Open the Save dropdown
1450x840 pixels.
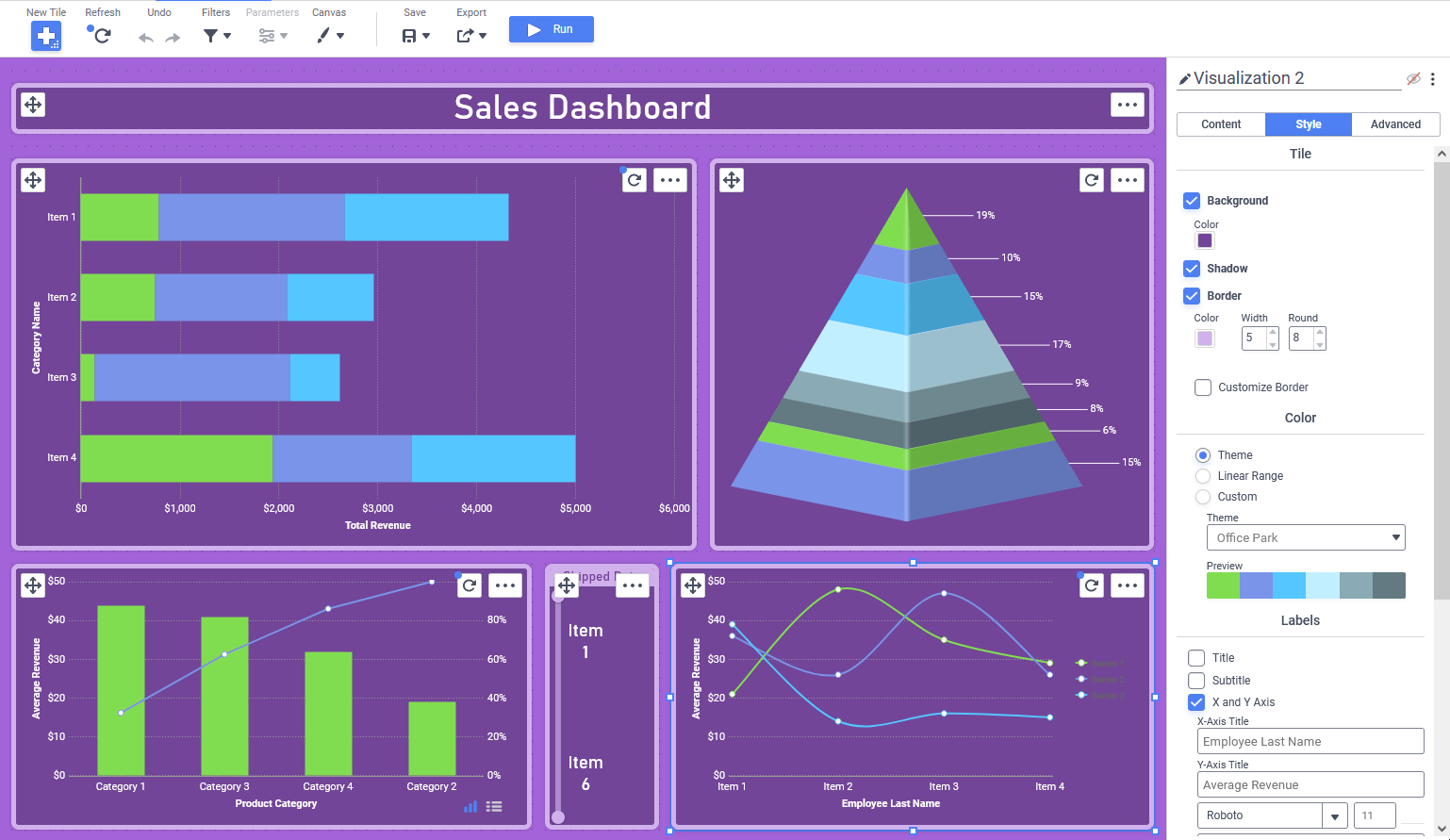click(416, 36)
